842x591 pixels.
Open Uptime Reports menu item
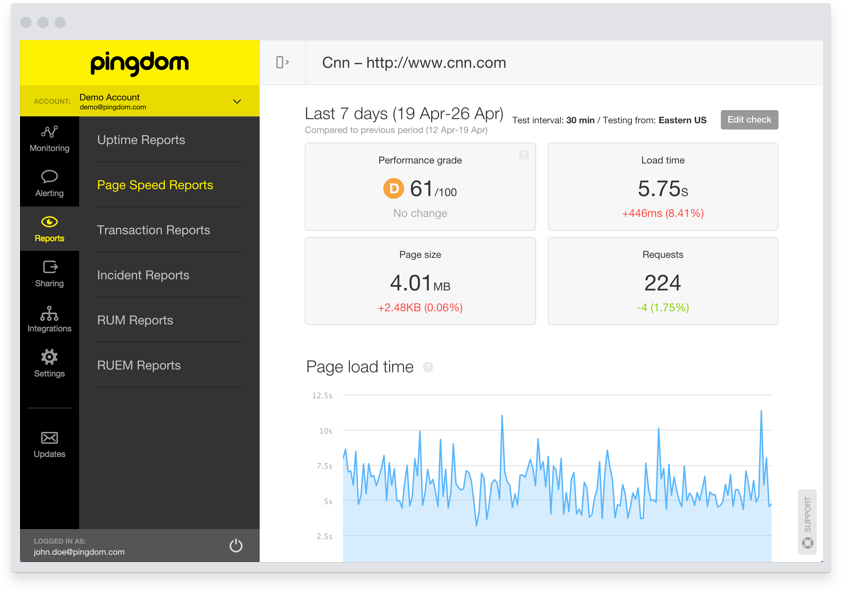(141, 140)
